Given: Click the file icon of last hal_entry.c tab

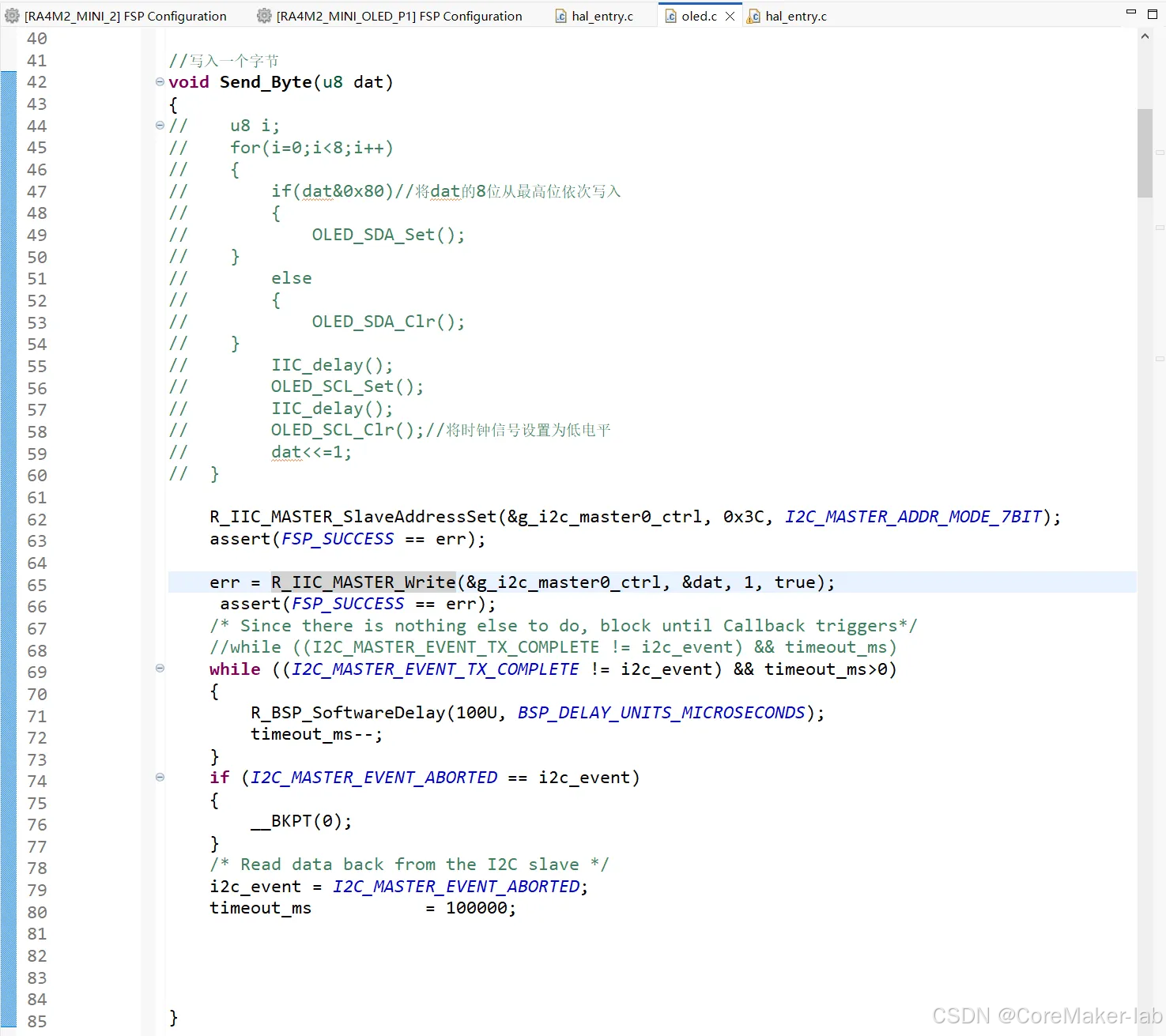Looking at the screenshot, I should pos(754,16).
